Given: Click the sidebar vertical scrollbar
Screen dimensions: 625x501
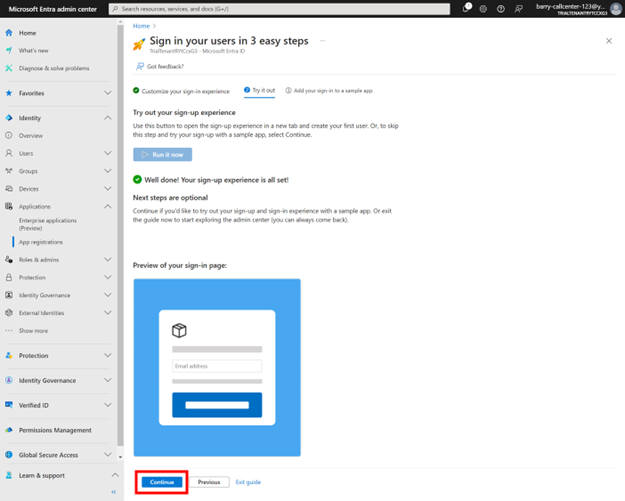Looking at the screenshot, I should click(120, 235).
